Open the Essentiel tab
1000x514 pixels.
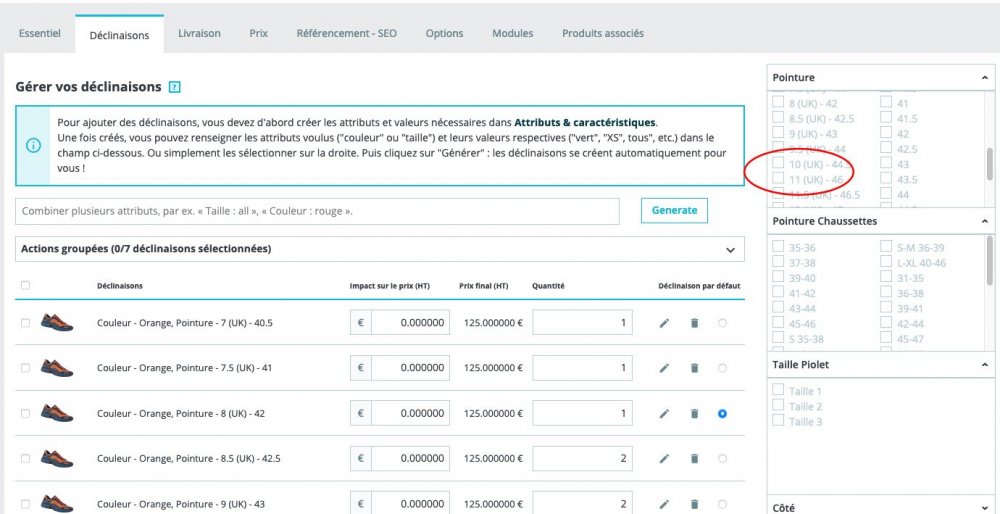40,34
